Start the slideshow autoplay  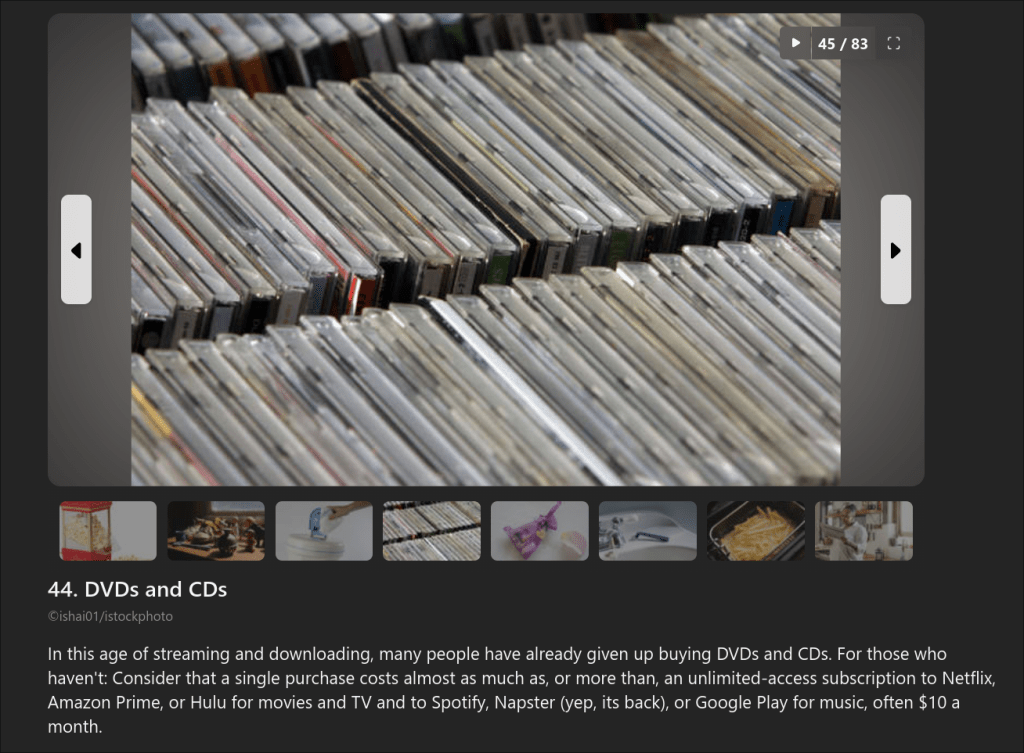click(x=795, y=43)
